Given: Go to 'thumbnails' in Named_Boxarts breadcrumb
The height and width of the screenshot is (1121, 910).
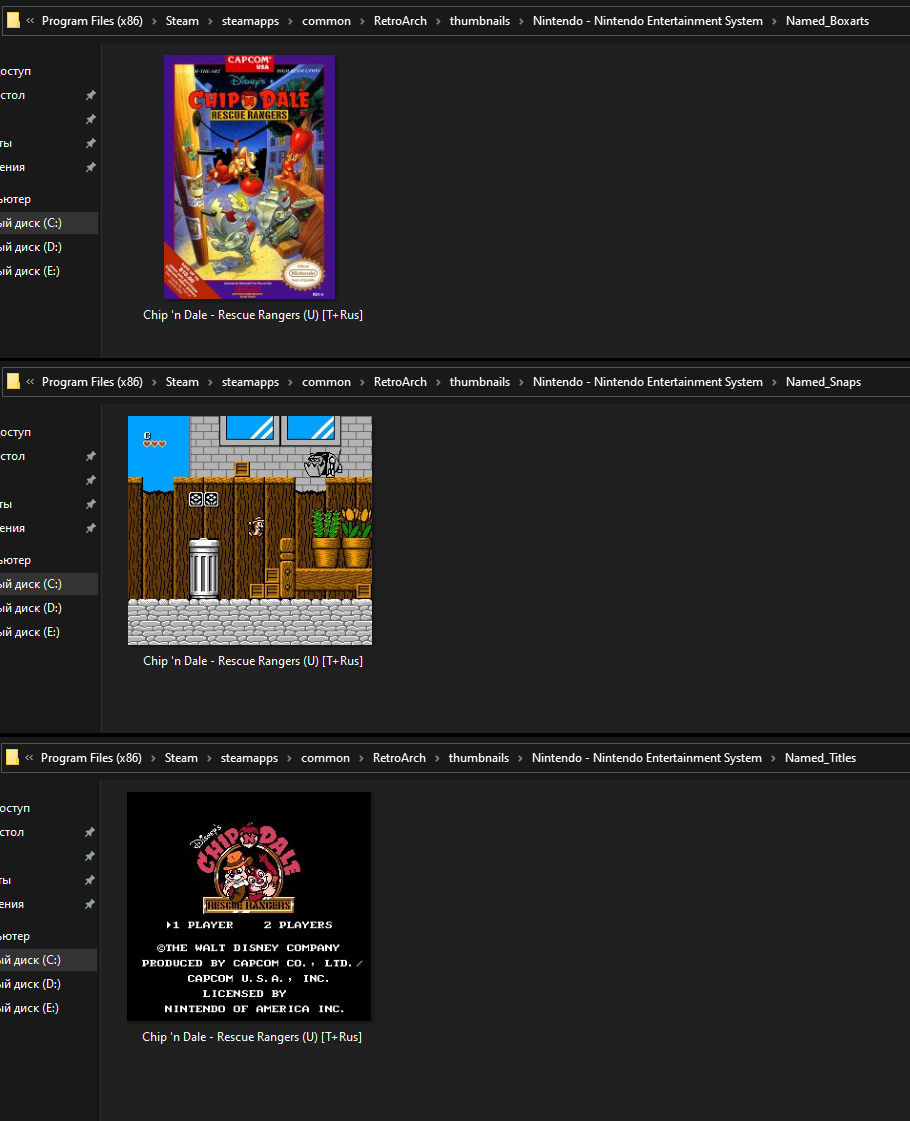Looking at the screenshot, I should [480, 21].
